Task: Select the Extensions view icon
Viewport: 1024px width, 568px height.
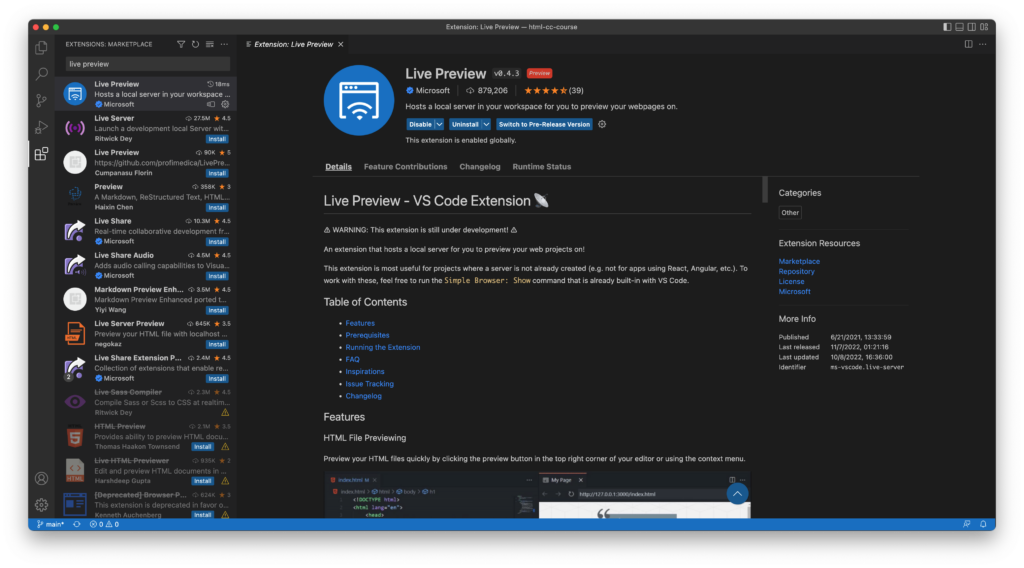Action: click(41, 154)
